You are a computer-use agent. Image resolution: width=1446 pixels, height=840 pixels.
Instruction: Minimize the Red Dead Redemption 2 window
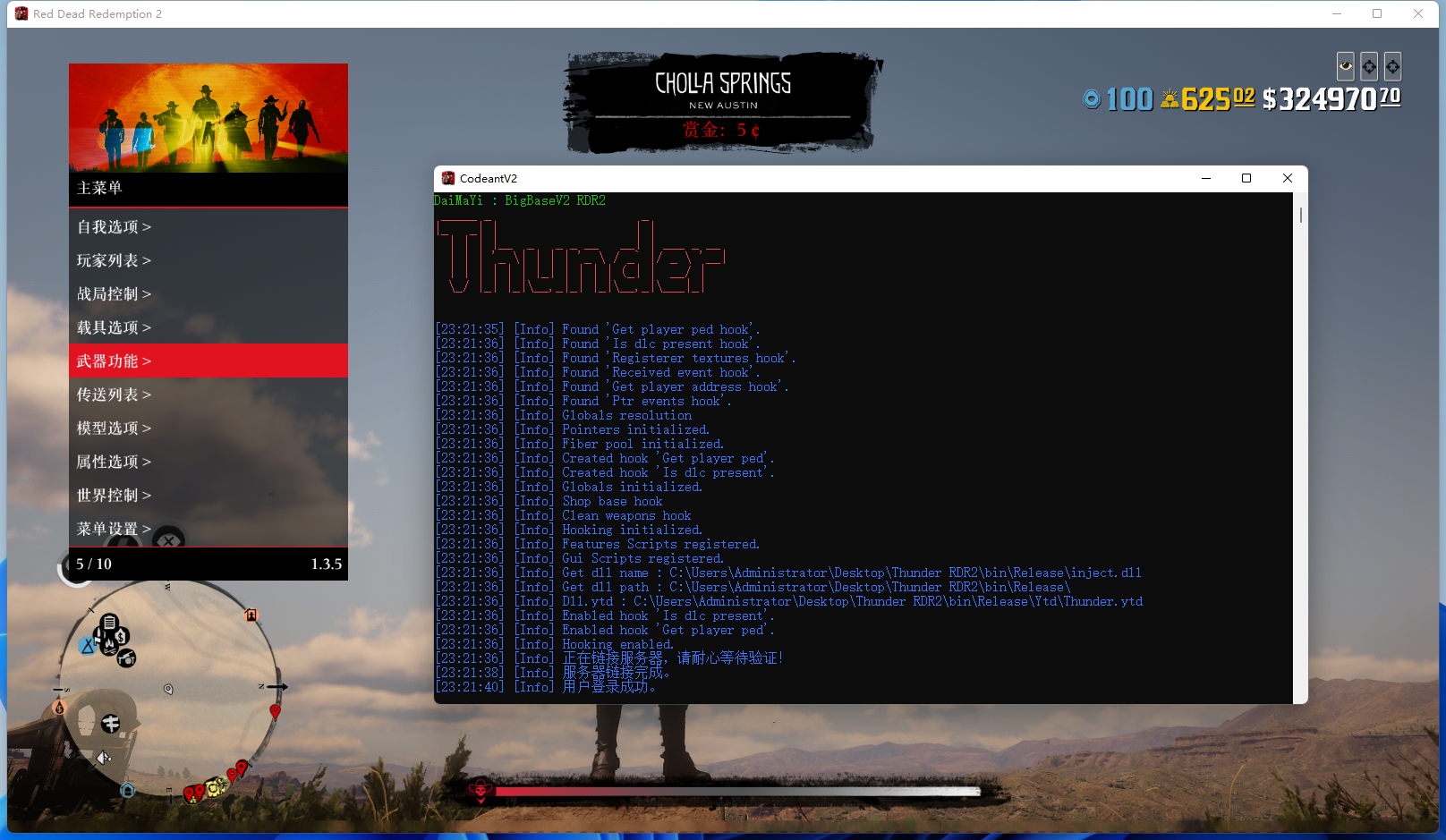(x=1337, y=13)
